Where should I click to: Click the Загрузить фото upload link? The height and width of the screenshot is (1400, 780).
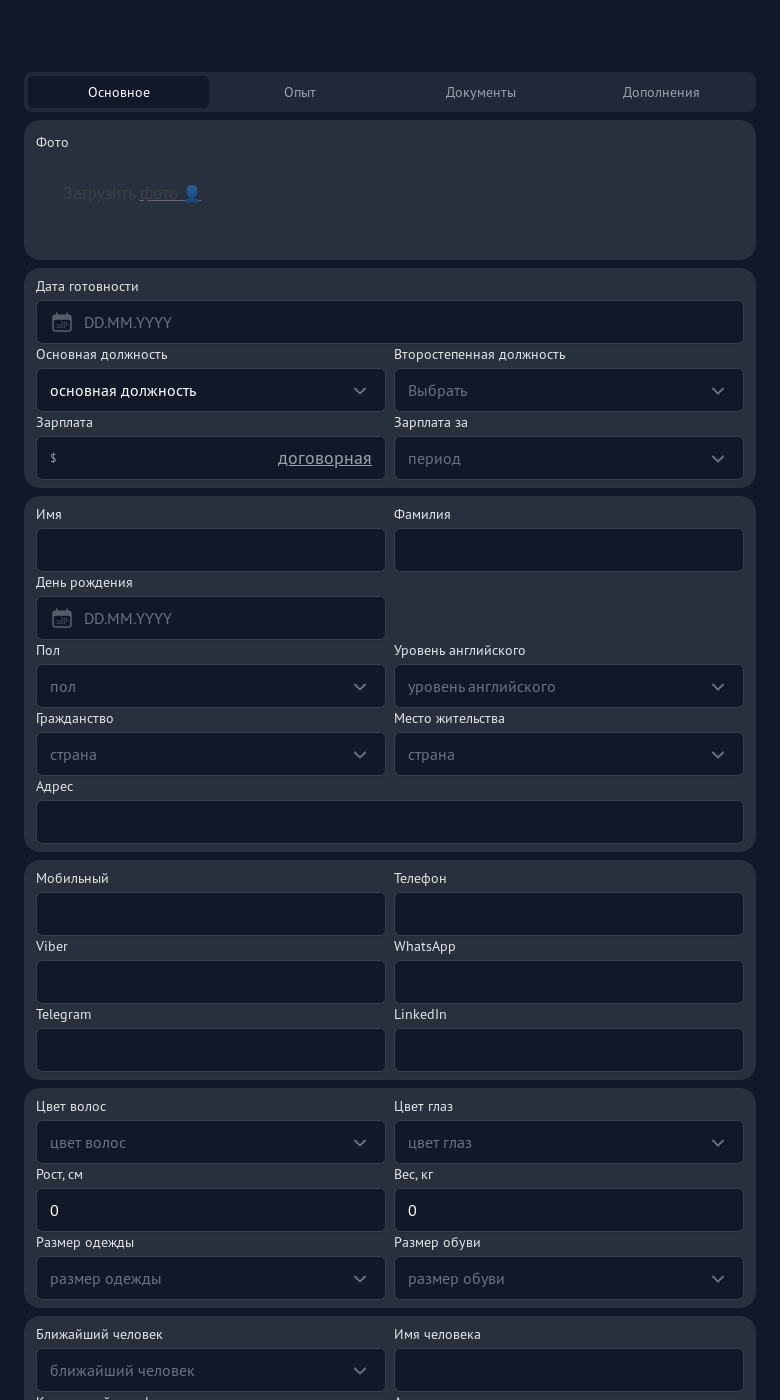coord(132,193)
